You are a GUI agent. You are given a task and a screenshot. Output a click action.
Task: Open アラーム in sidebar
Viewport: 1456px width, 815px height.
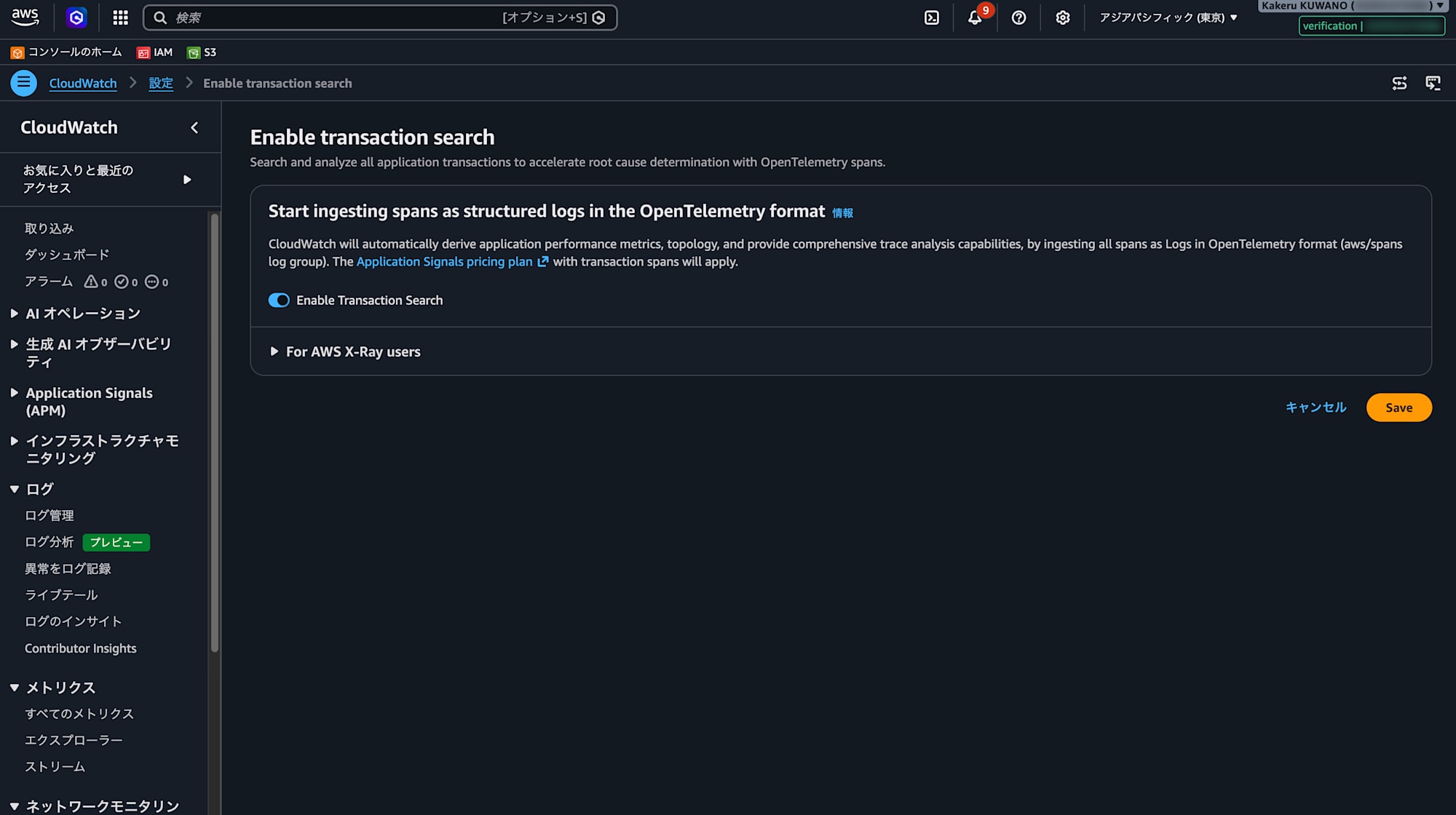point(49,282)
